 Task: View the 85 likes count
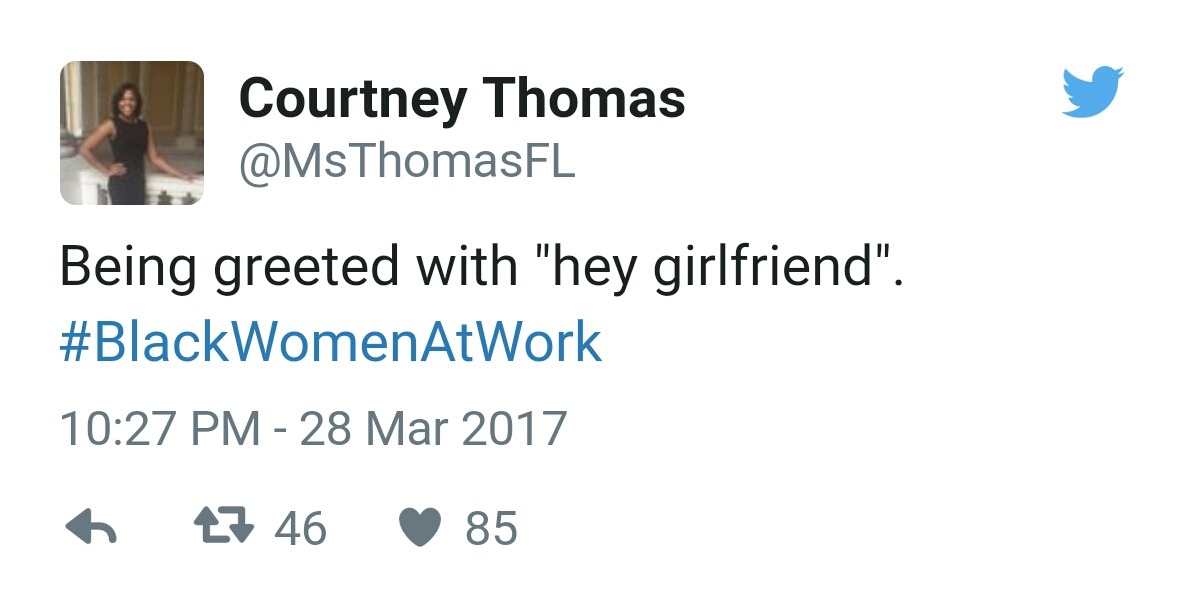[x=491, y=528]
